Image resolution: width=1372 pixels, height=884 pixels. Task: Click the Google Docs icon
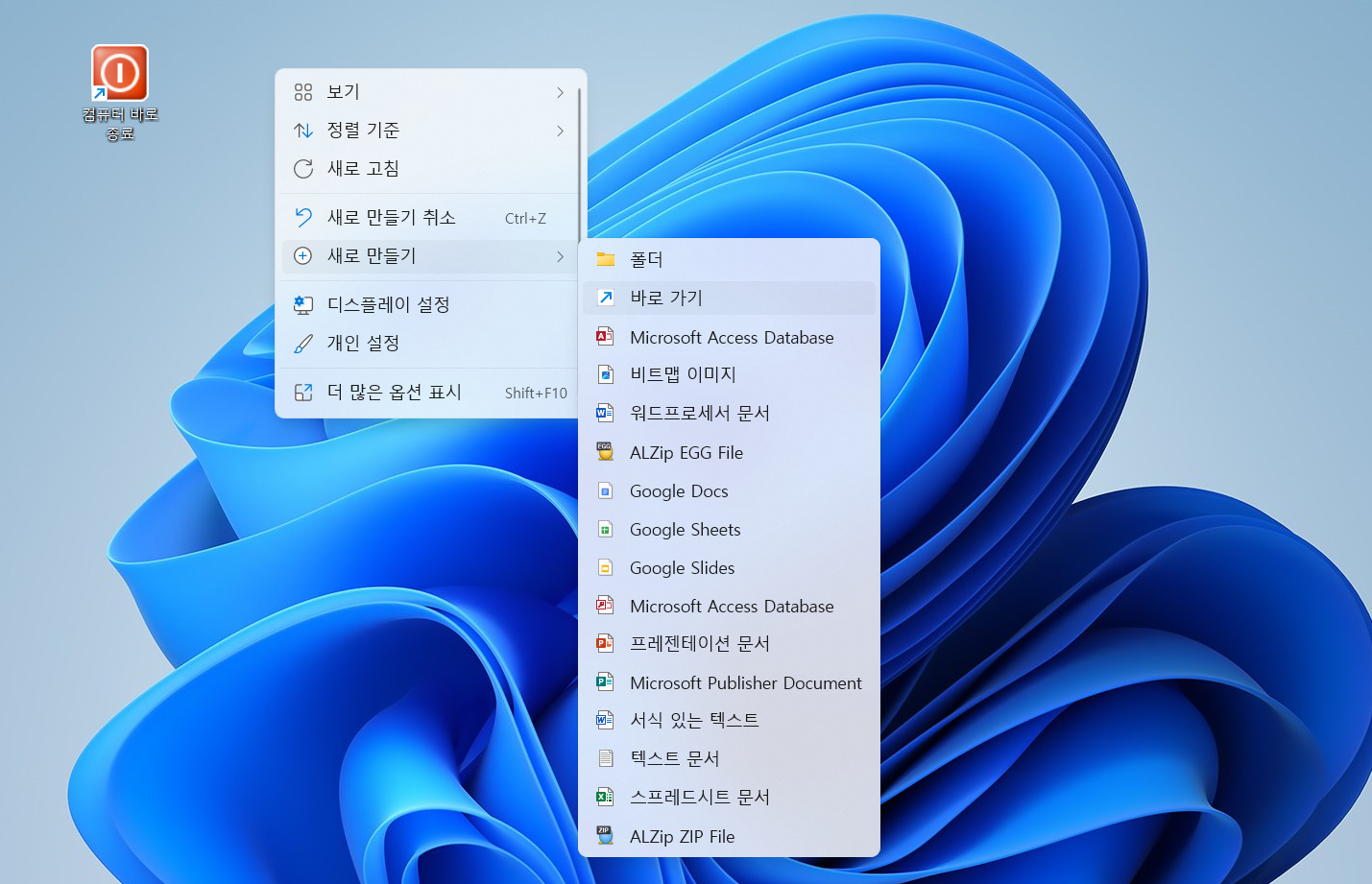pyautogui.click(x=606, y=490)
